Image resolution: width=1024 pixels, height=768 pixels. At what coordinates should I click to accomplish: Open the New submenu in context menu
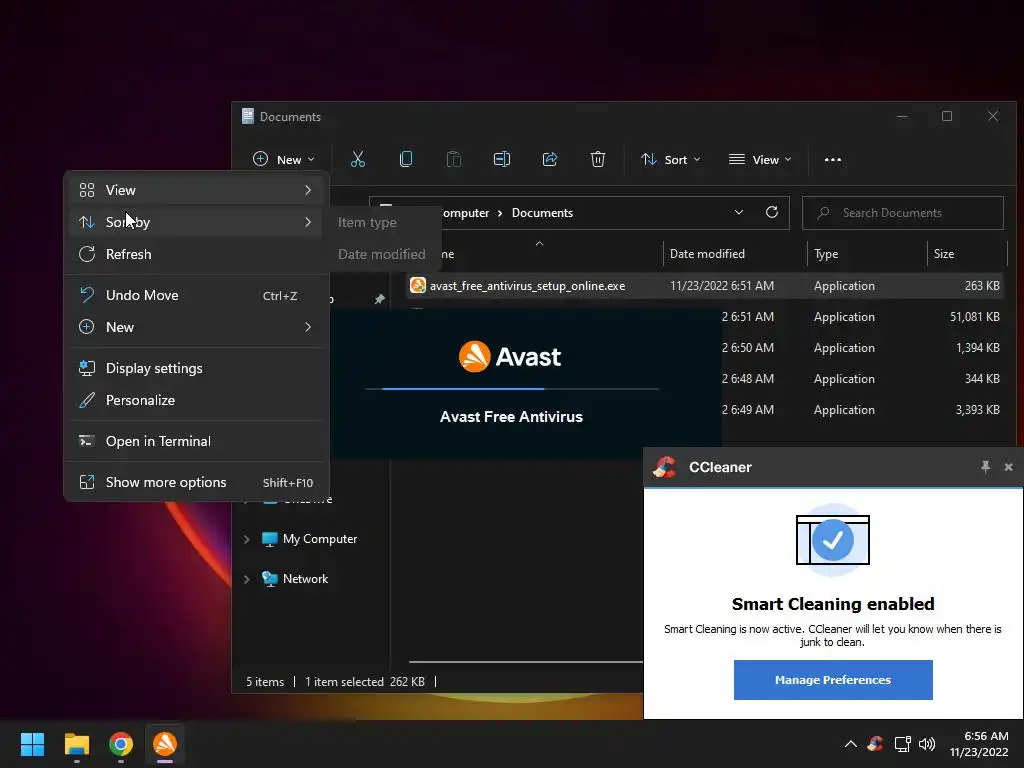[196, 327]
